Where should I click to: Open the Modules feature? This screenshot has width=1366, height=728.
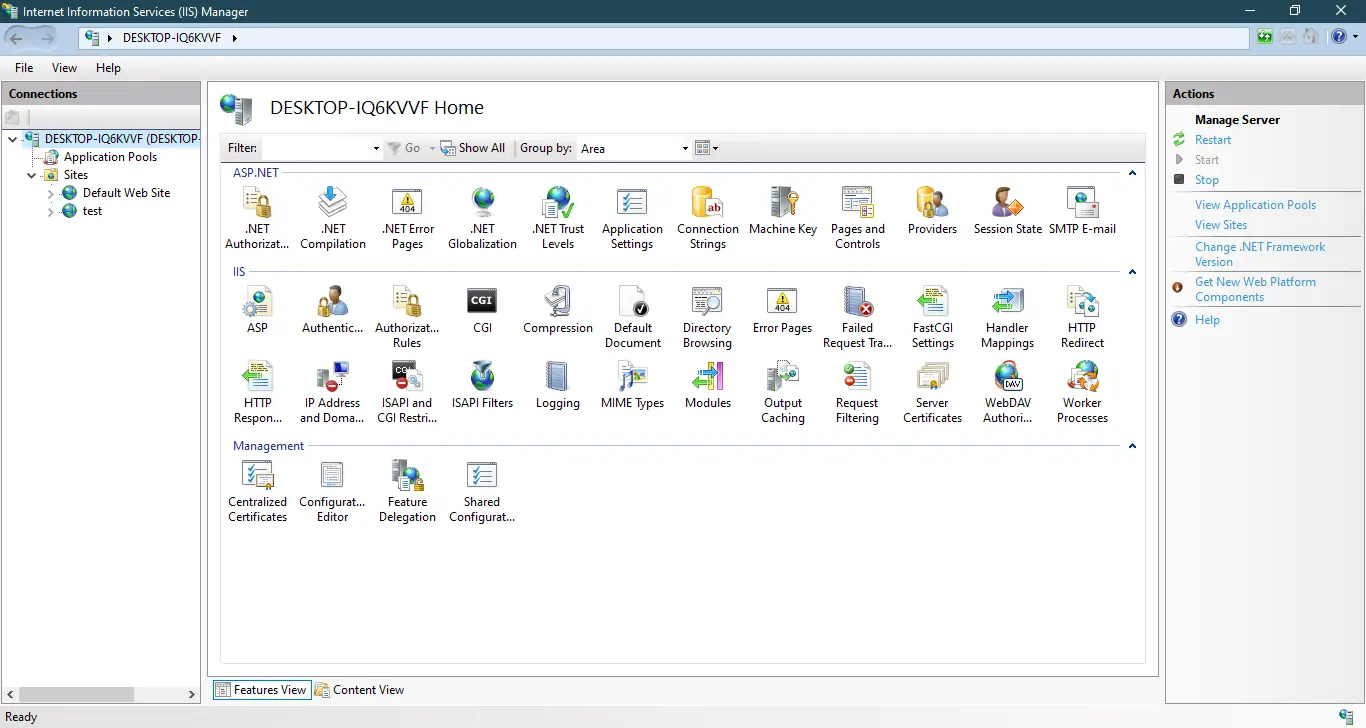coord(708,385)
